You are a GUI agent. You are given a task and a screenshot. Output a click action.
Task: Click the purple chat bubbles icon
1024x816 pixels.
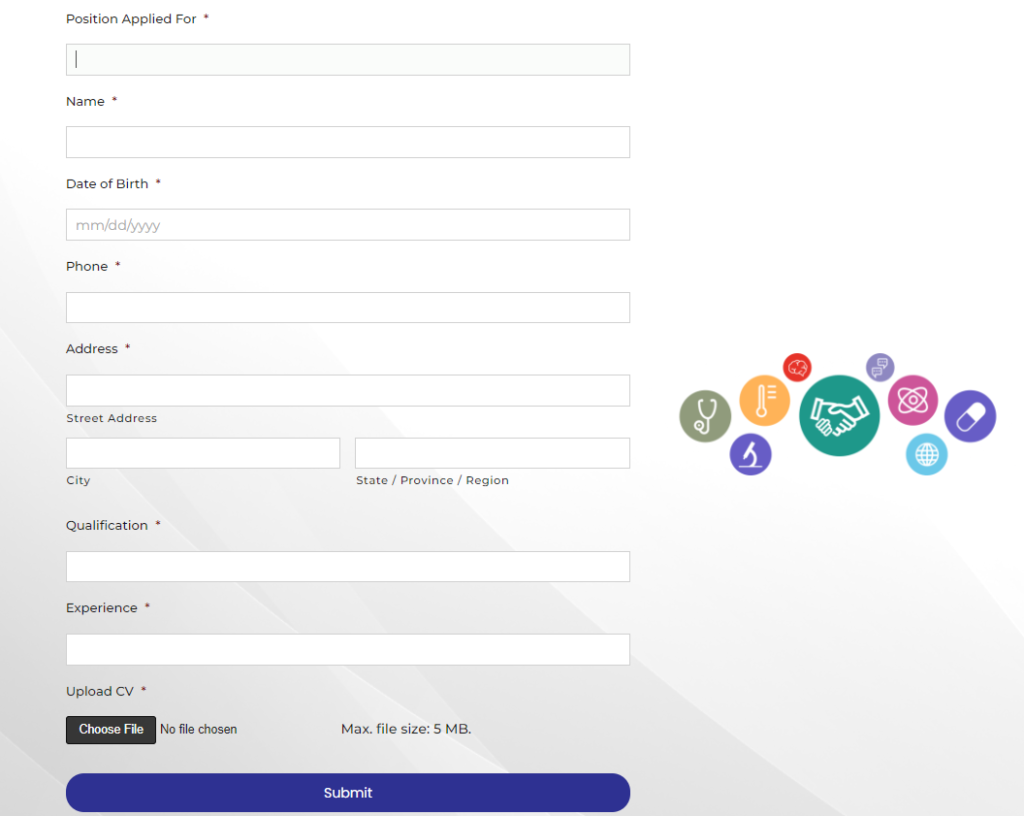click(x=880, y=367)
